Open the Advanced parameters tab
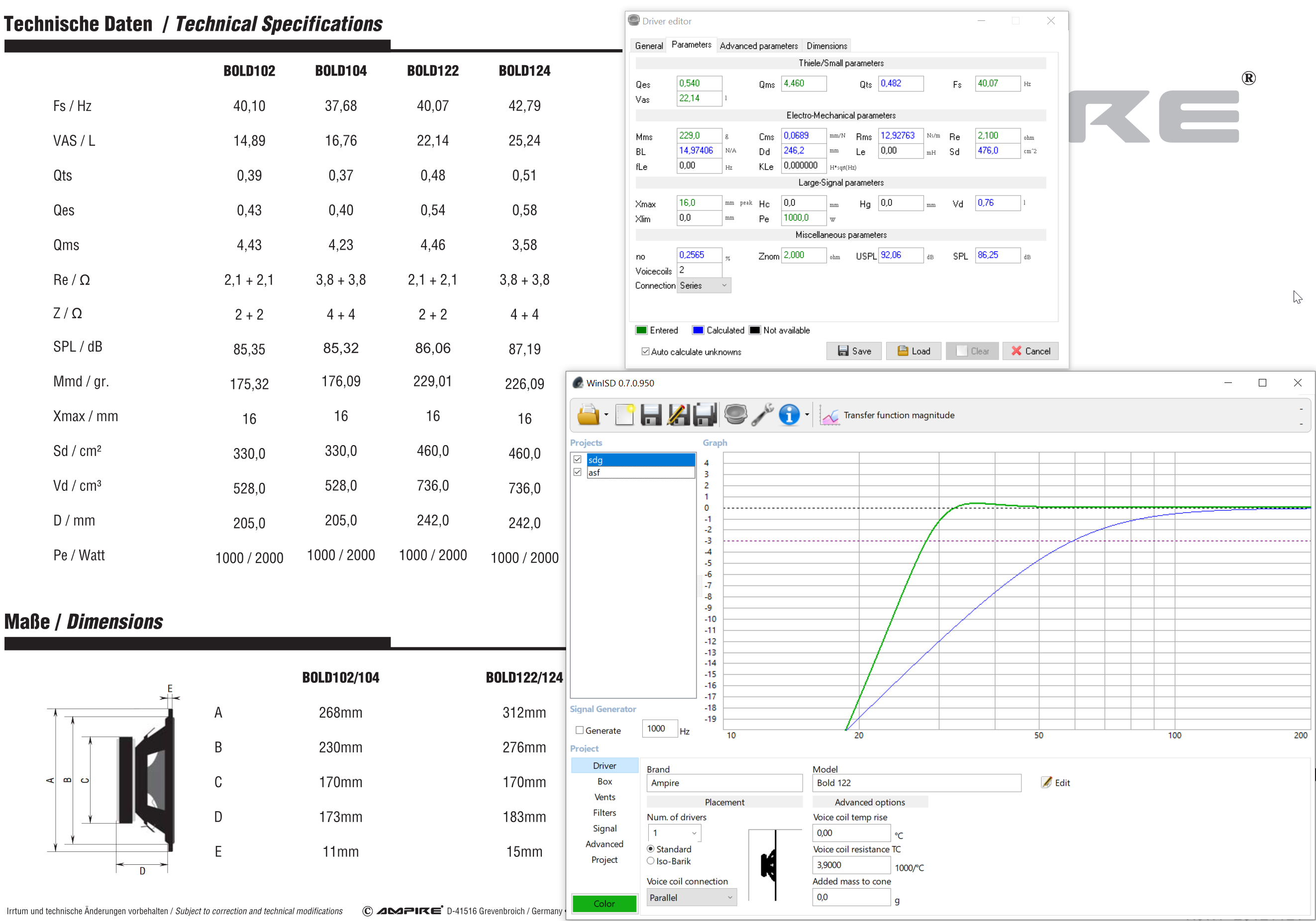The width and height of the screenshot is (1316, 921). click(x=759, y=46)
